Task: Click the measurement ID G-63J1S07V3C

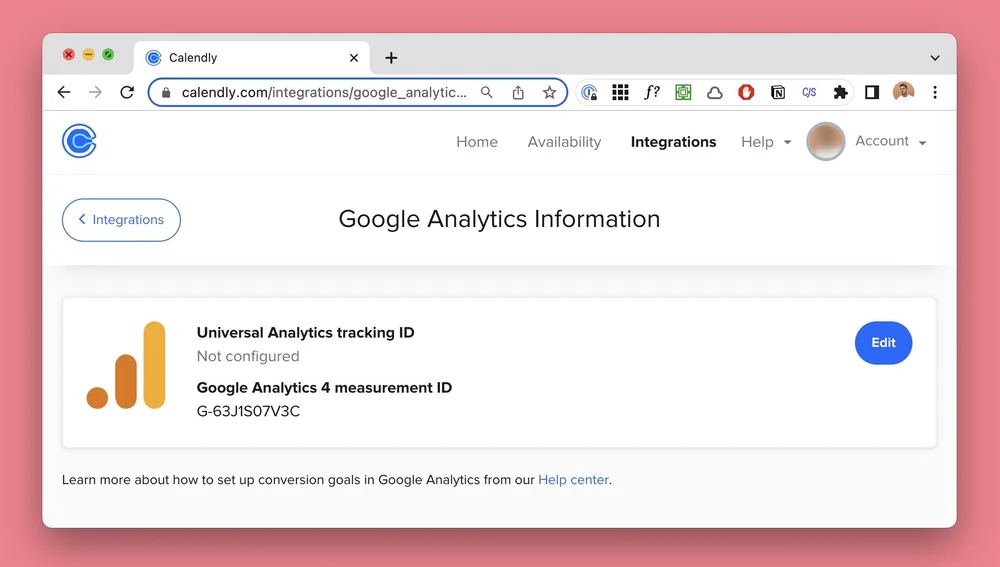Action: tap(248, 411)
